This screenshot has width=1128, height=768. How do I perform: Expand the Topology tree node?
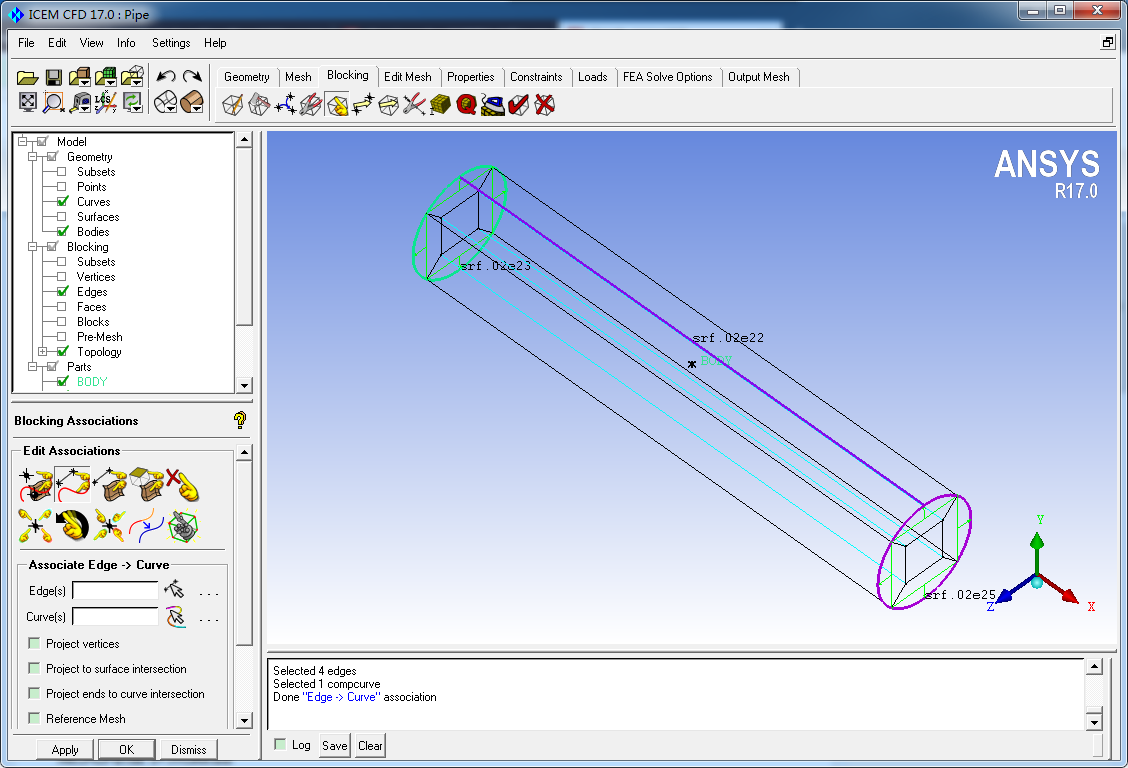pyautogui.click(x=42, y=352)
